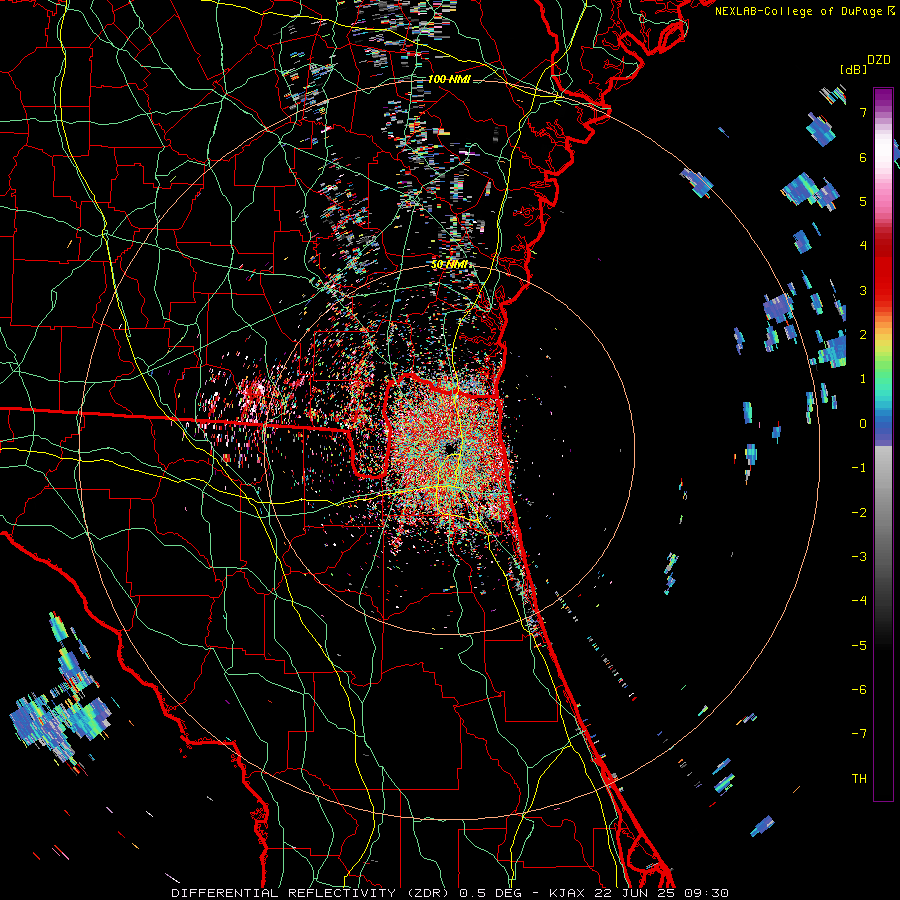The height and width of the screenshot is (900, 900).
Task: Click the 3 dB value on color scale
Action: pyautogui.click(x=863, y=290)
